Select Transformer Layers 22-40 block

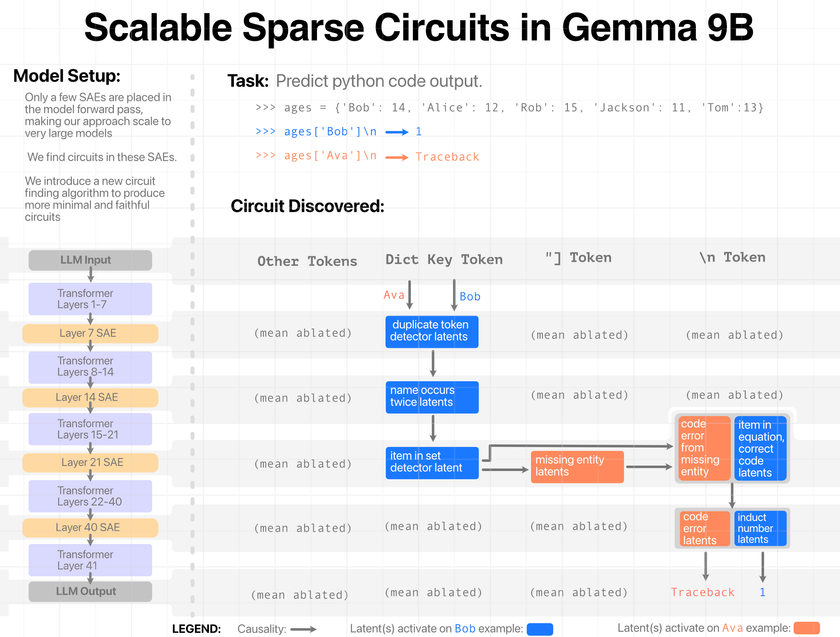coord(90,496)
